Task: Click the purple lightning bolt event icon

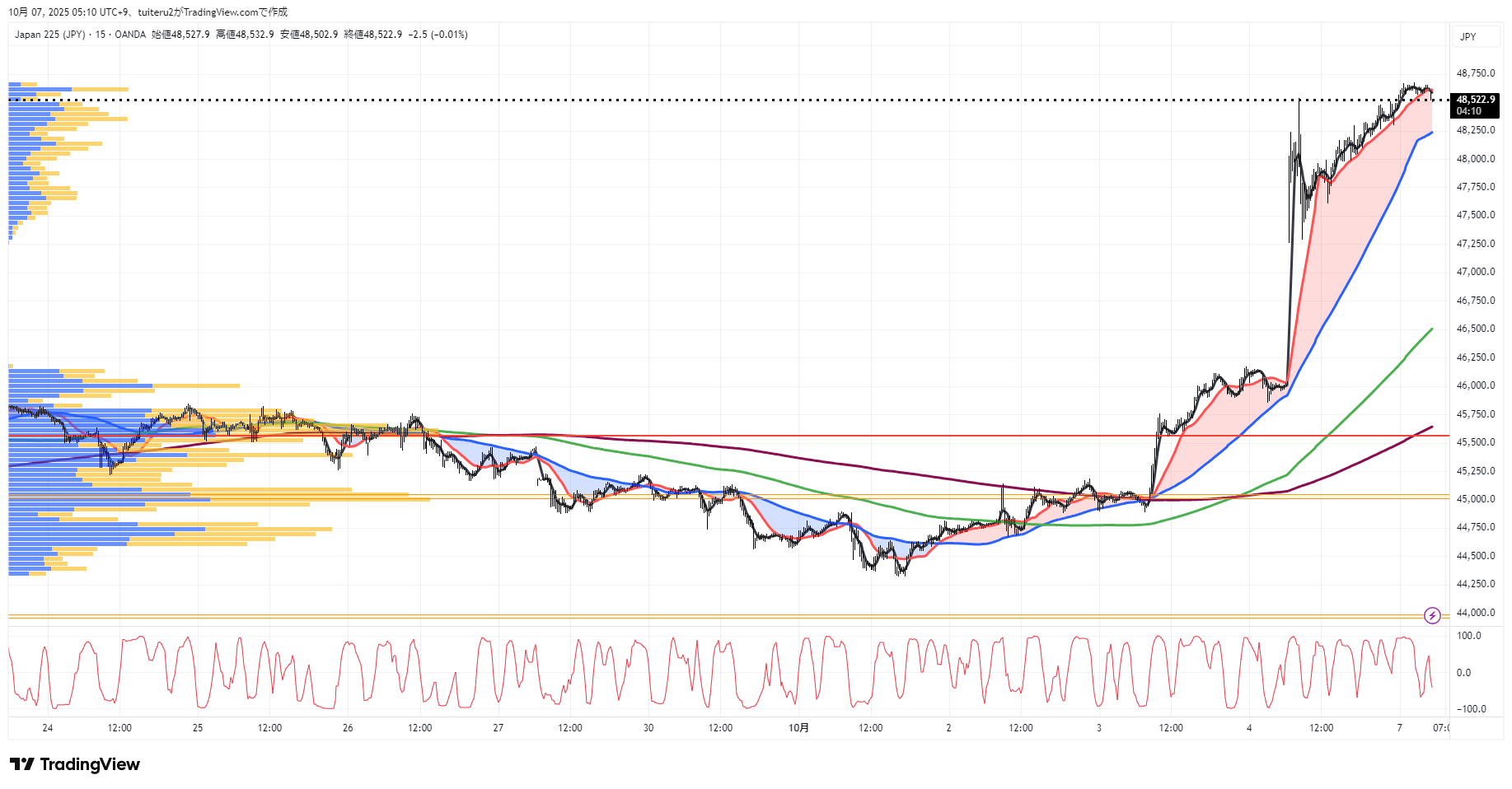Action: click(1432, 615)
